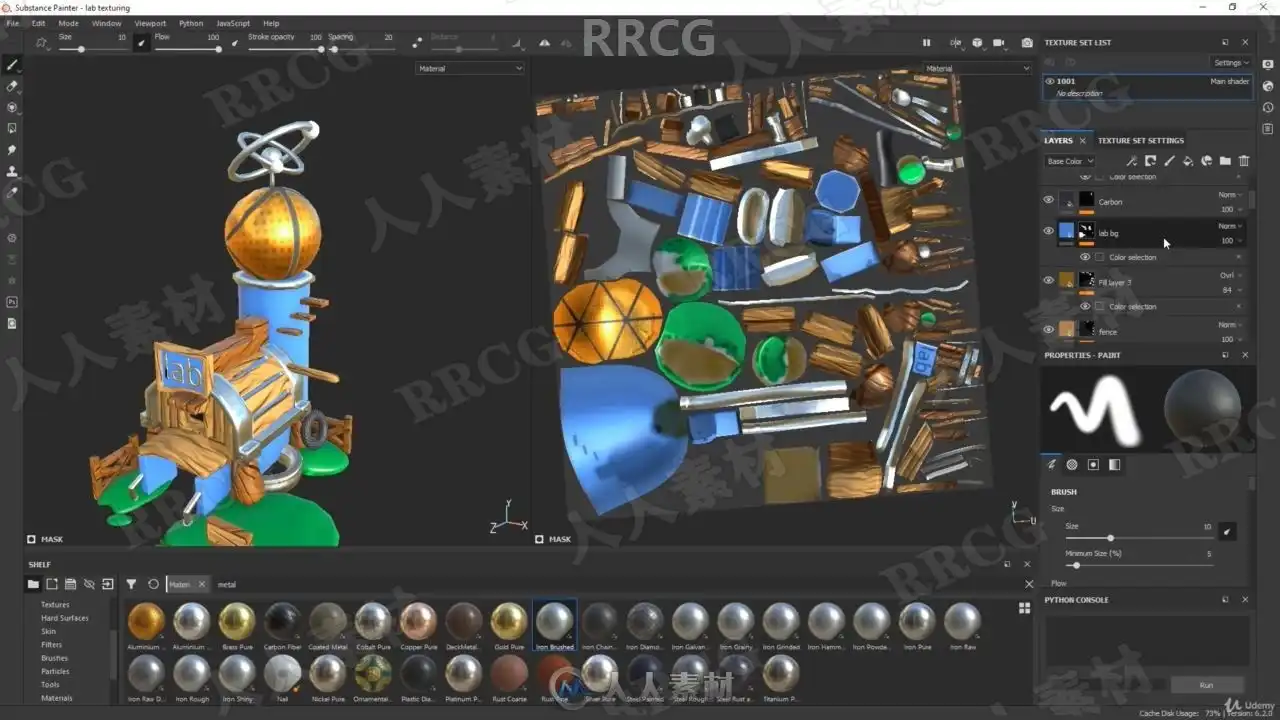Open opacity dropdown of Fill layer 3
This screenshot has width=1280, height=720.
tap(1230, 290)
